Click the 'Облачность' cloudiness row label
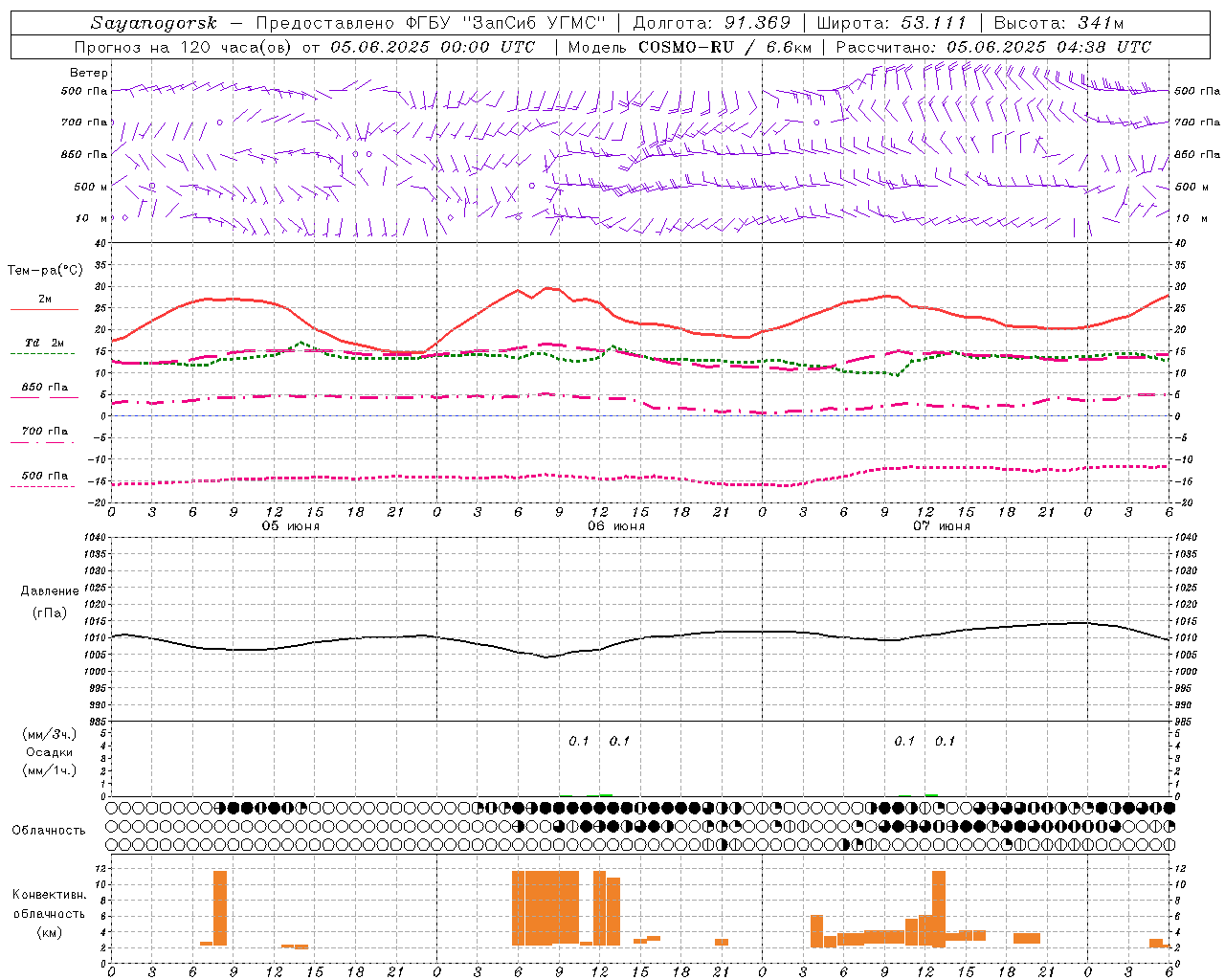This screenshot has height=980, width=1225. (49, 831)
